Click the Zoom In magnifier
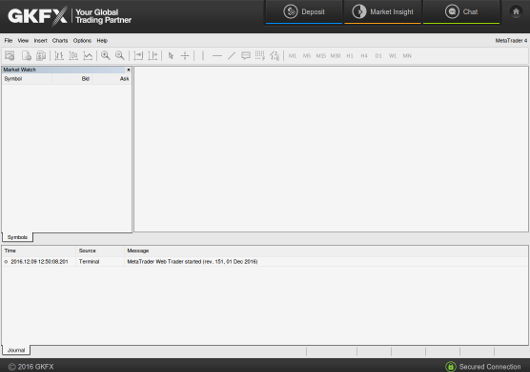530x372 pixels. pyautogui.click(x=105, y=56)
